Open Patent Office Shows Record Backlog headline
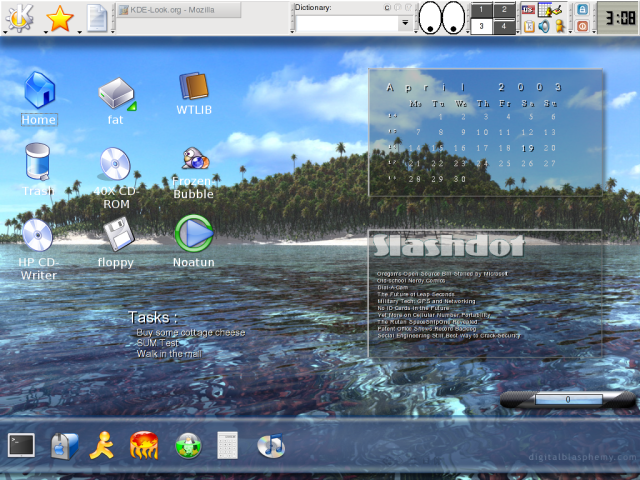The height and width of the screenshot is (480, 640). (427, 329)
